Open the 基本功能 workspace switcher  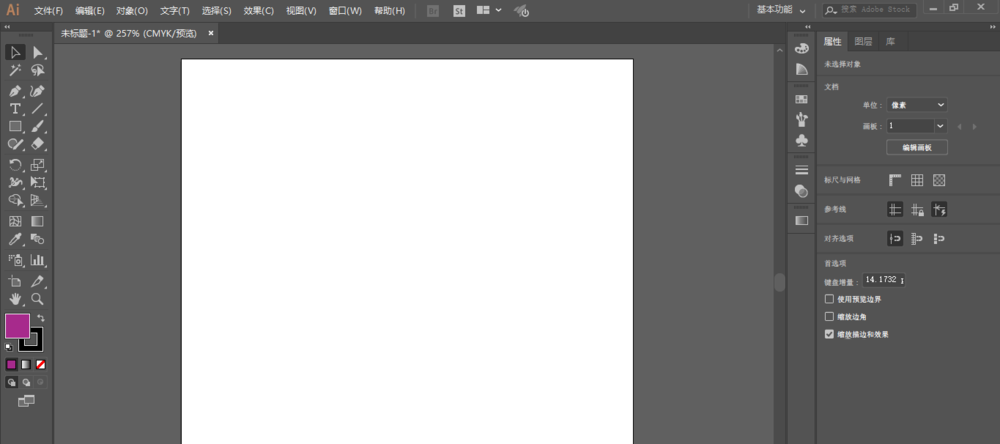781,10
